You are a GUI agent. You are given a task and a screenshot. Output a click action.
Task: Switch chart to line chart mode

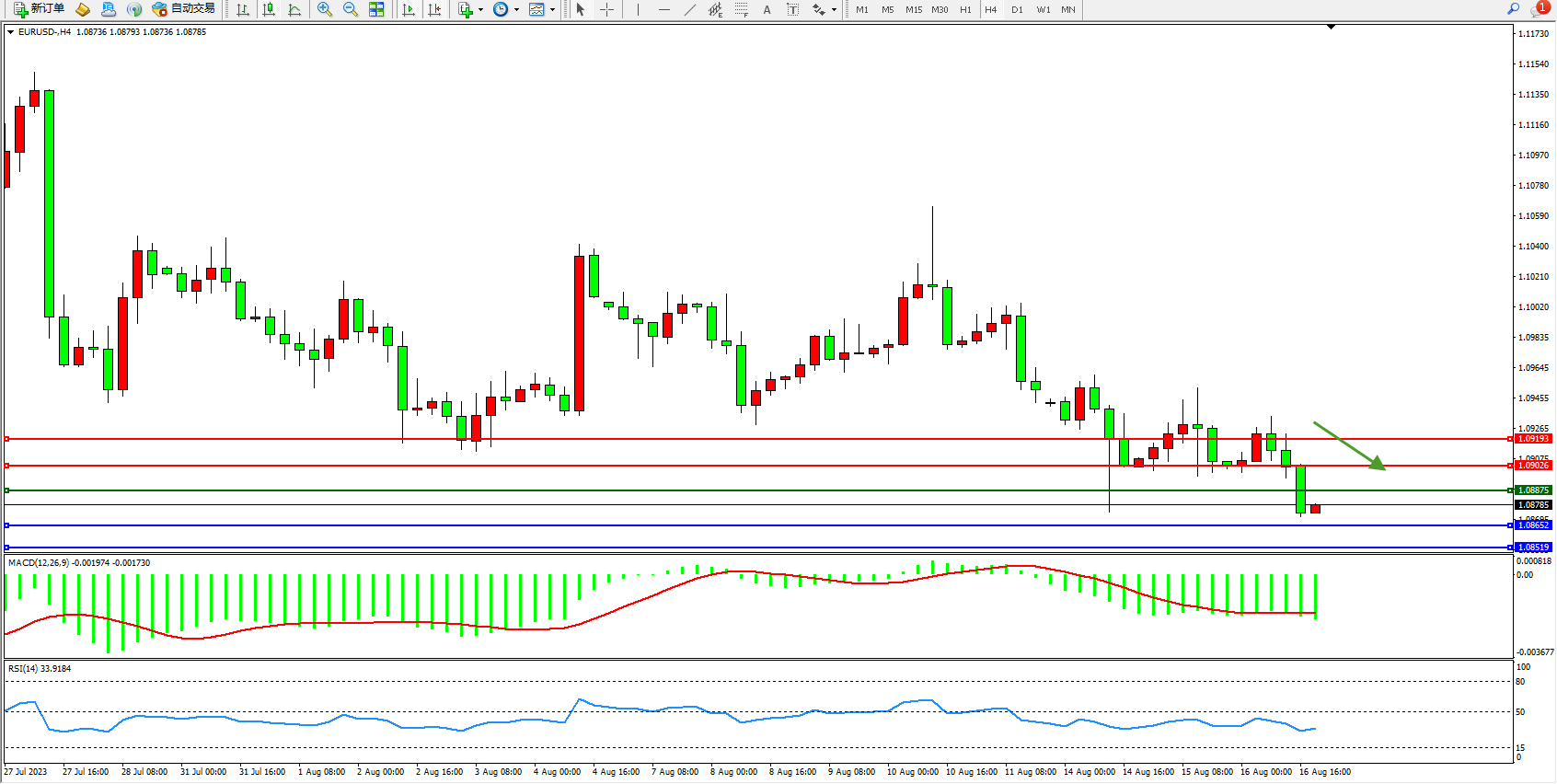pyautogui.click(x=294, y=9)
